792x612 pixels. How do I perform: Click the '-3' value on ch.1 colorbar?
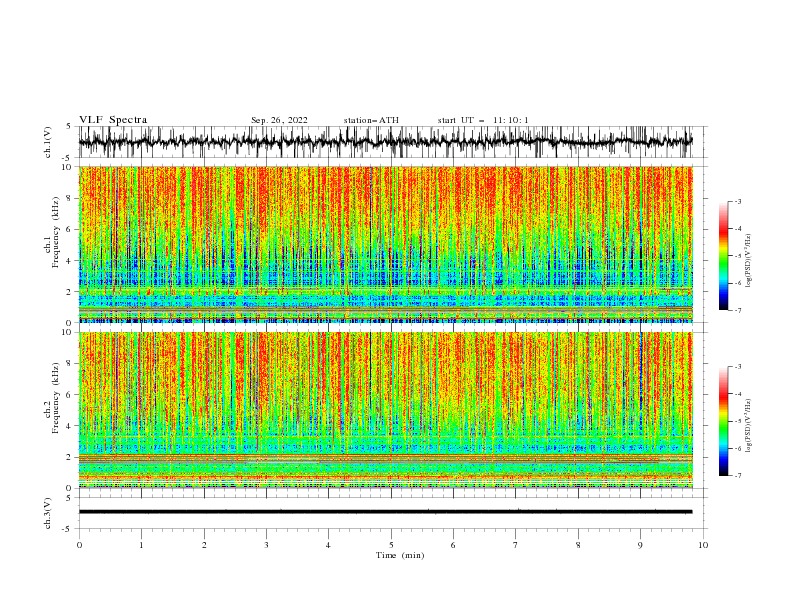click(737, 201)
